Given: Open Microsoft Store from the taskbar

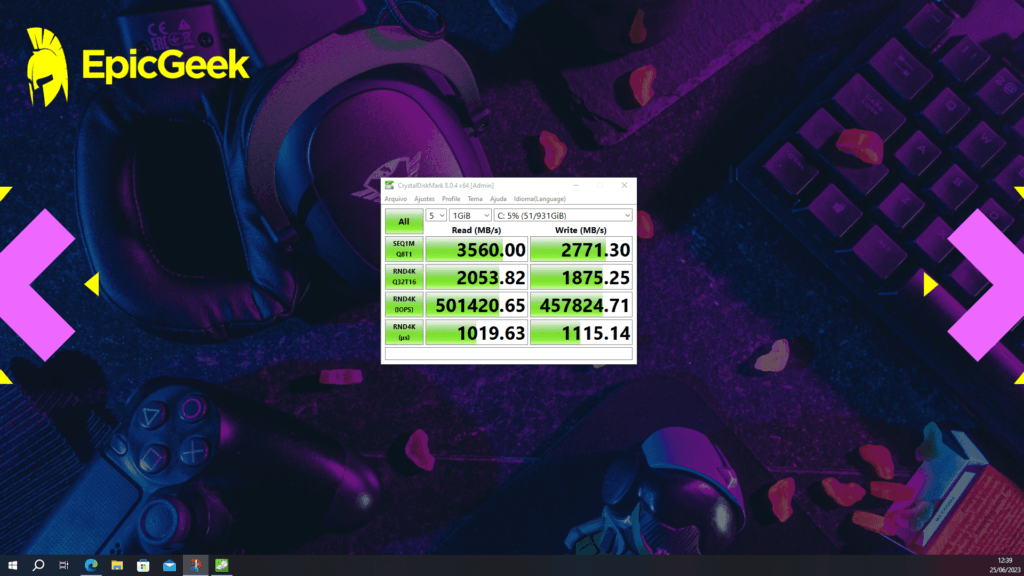Looking at the screenshot, I should click(x=143, y=565).
